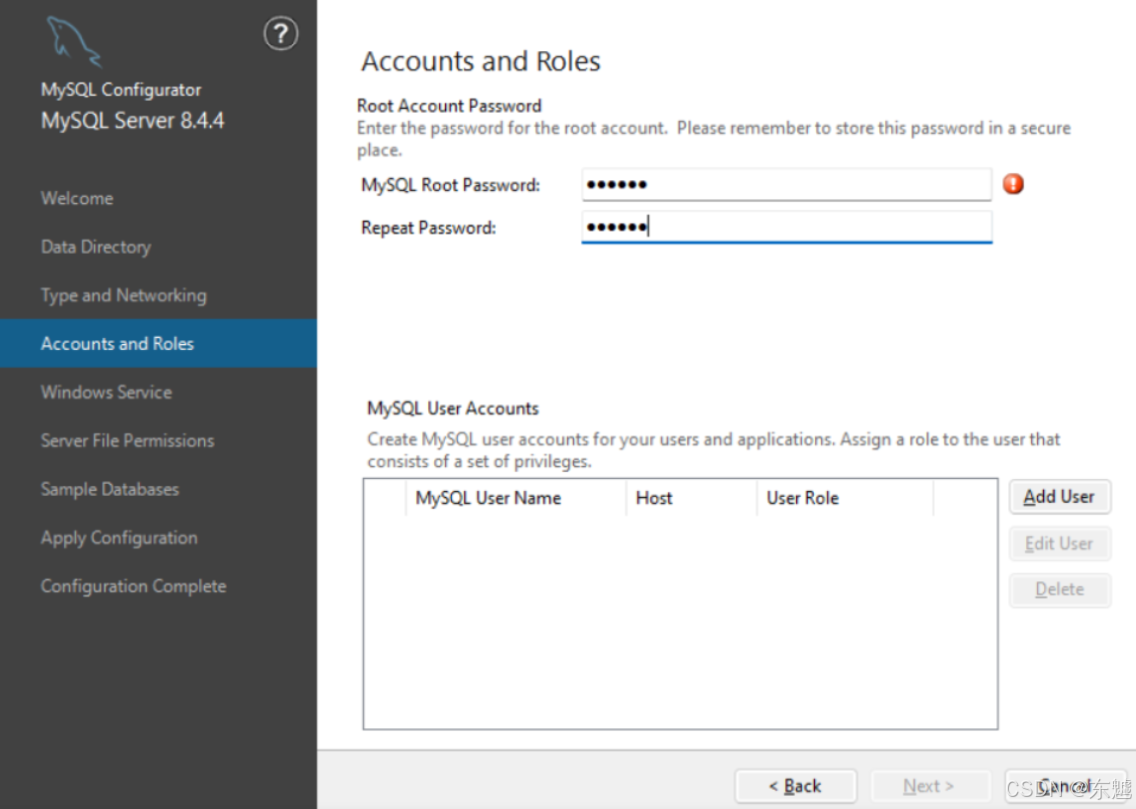Select Type and Networking step
The width and height of the screenshot is (1136, 809).
click(124, 295)
